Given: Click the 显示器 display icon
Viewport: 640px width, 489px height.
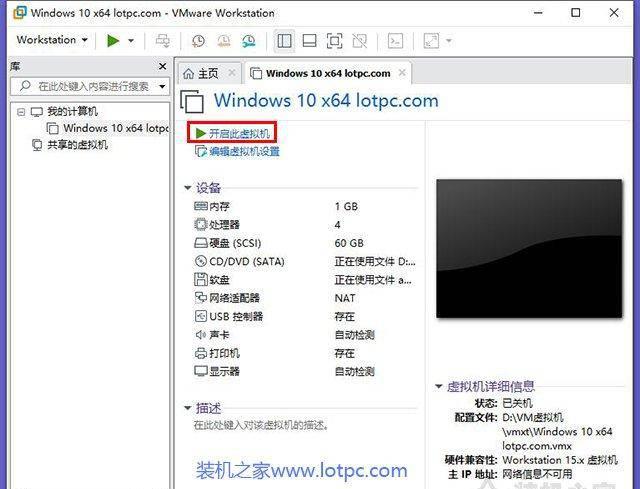Looking at the screenshot, I should [x=201, y=371].
